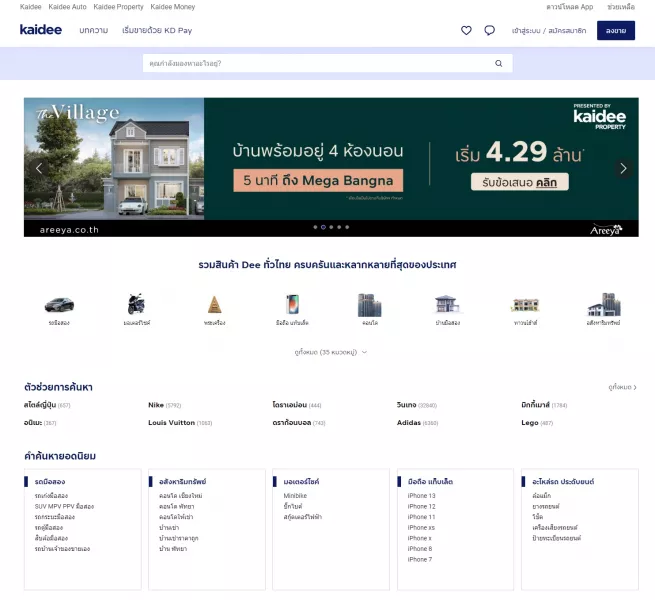This screenshot has width=655, height=600.
Task: Open messages with the chat bubble icon
Action: (490, 31)
